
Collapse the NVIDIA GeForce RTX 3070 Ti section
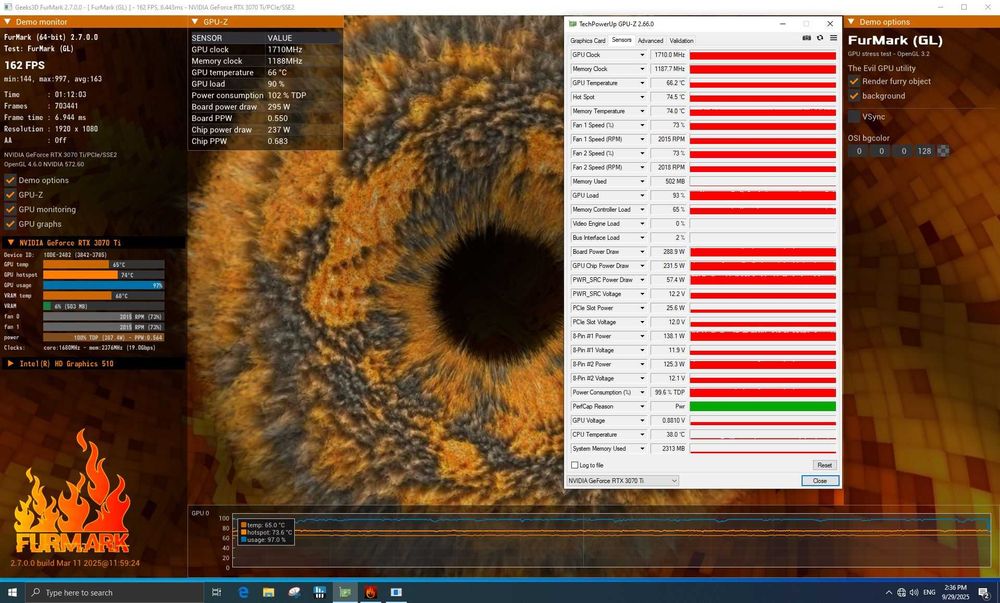93,243
